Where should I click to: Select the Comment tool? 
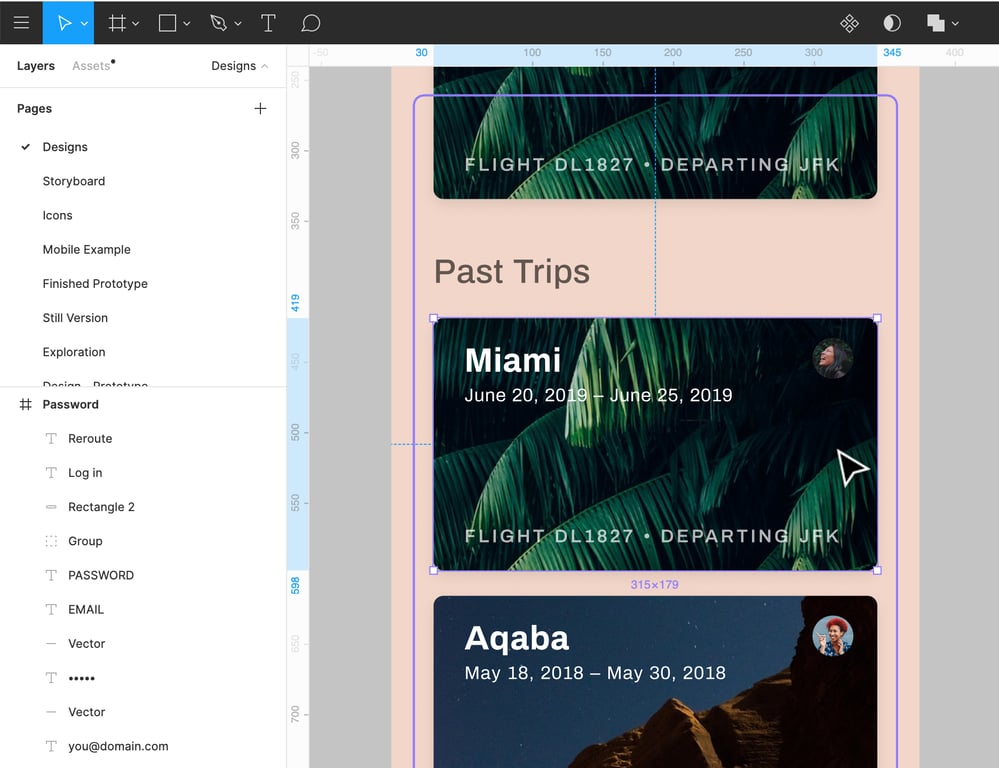tap(311, 22)
